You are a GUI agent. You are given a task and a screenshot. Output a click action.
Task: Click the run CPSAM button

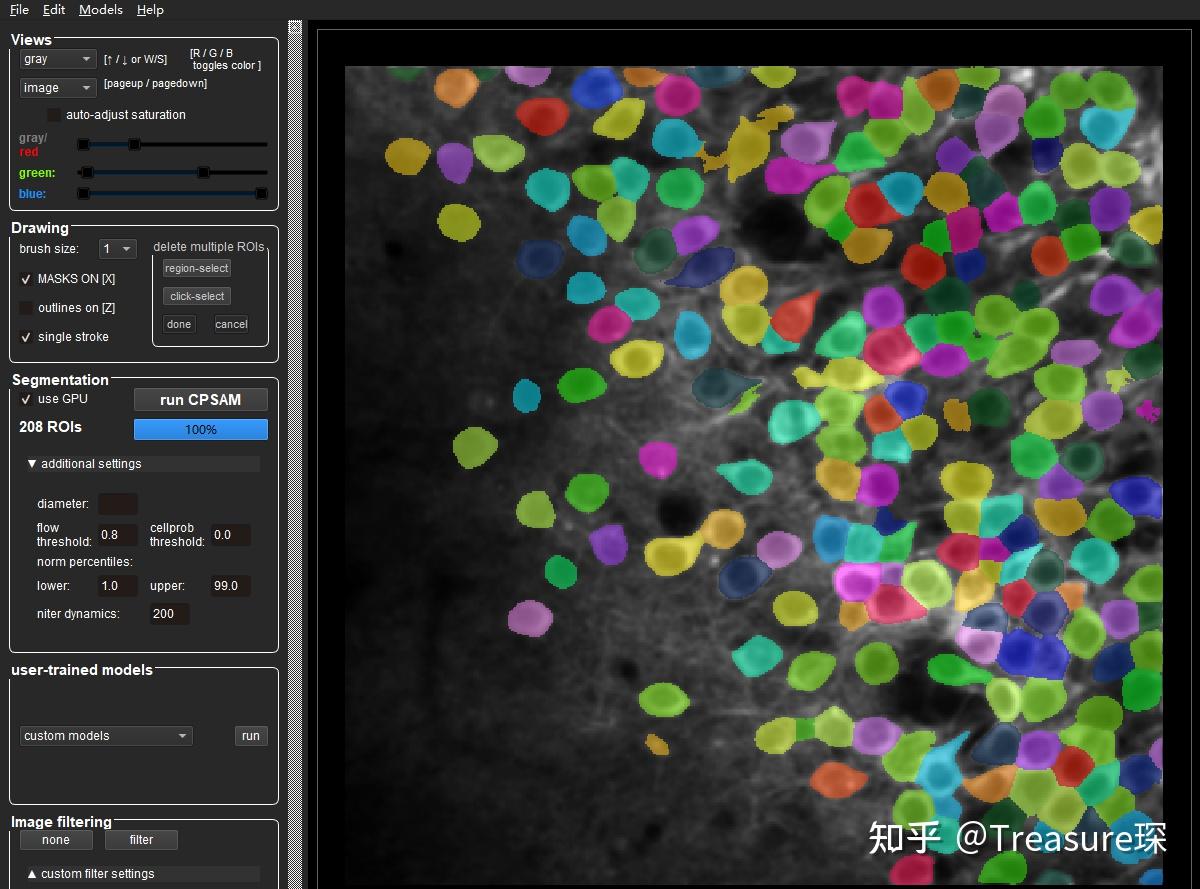(x=201, y=400)
